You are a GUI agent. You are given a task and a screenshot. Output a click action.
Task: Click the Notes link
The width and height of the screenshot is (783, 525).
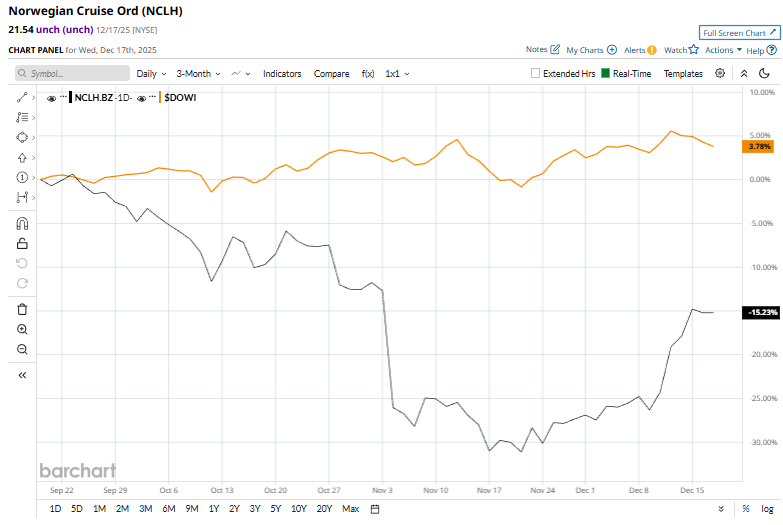(536, 49)
